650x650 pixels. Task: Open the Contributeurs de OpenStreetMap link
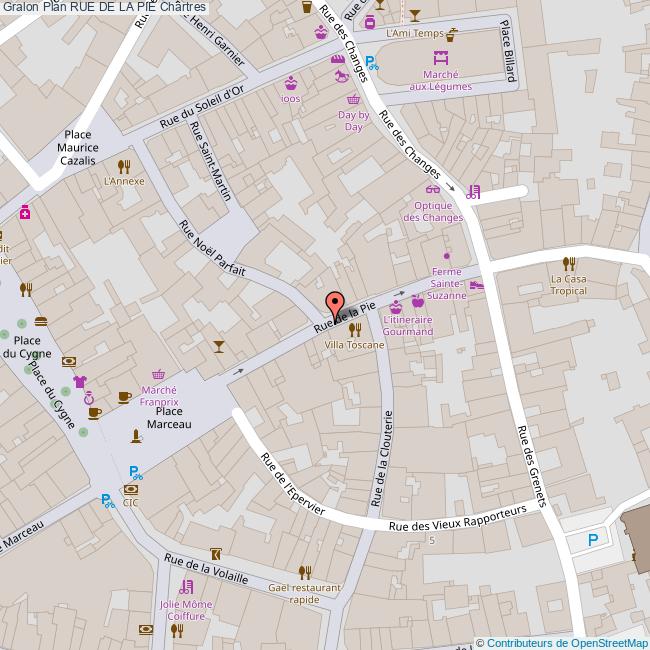coord(566,642)
